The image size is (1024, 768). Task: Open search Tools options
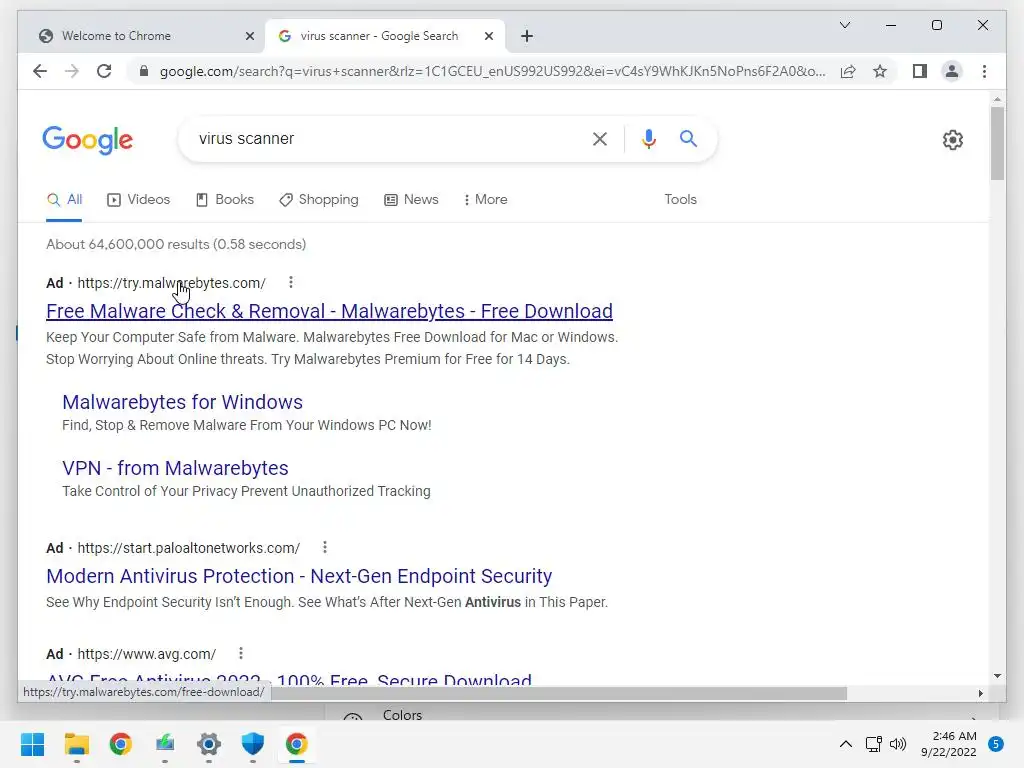pyautogui.click(x=680, y=200)
